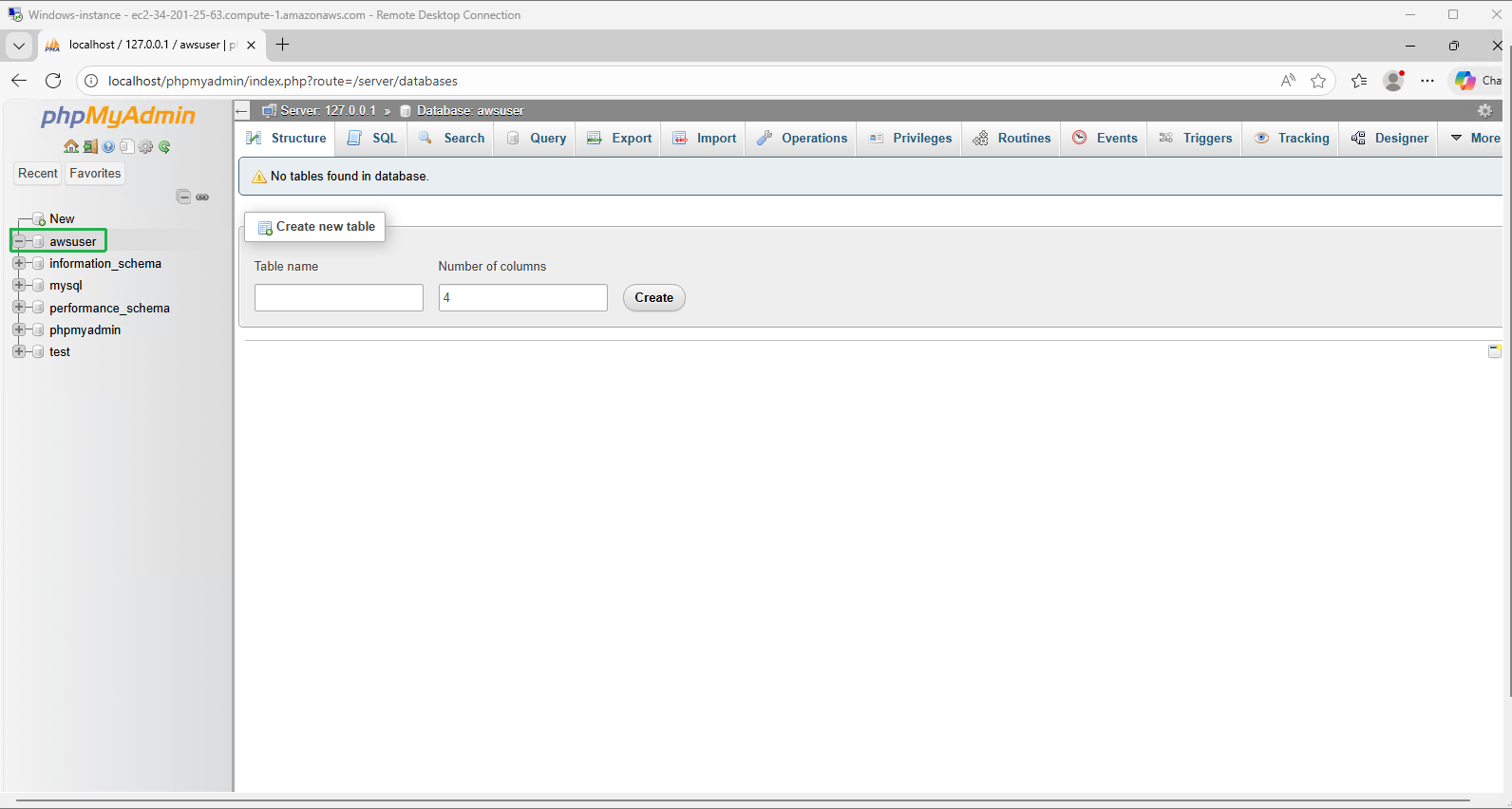Click Server: 127.0.0.1 breadcrumb link

tap(328, 110)
